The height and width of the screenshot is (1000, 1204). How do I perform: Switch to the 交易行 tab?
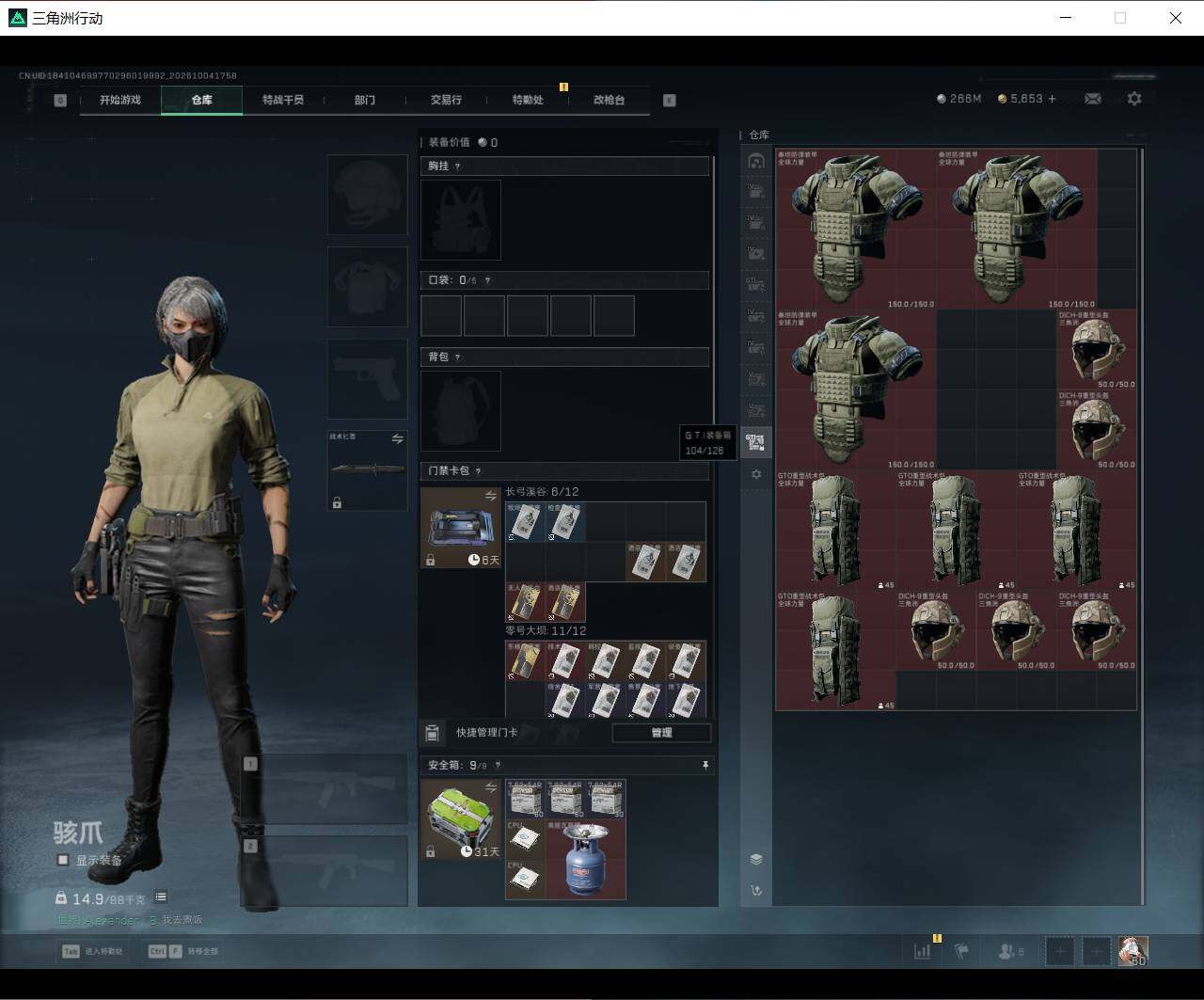(x=446, y=100)
